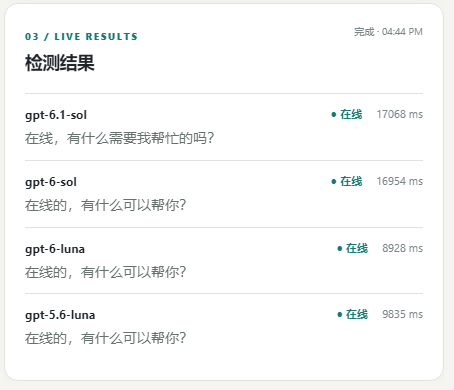Screen dimensions: 454x390
Task: Click the green status dot for gpt-6-sol
Action: pos(334,182)
